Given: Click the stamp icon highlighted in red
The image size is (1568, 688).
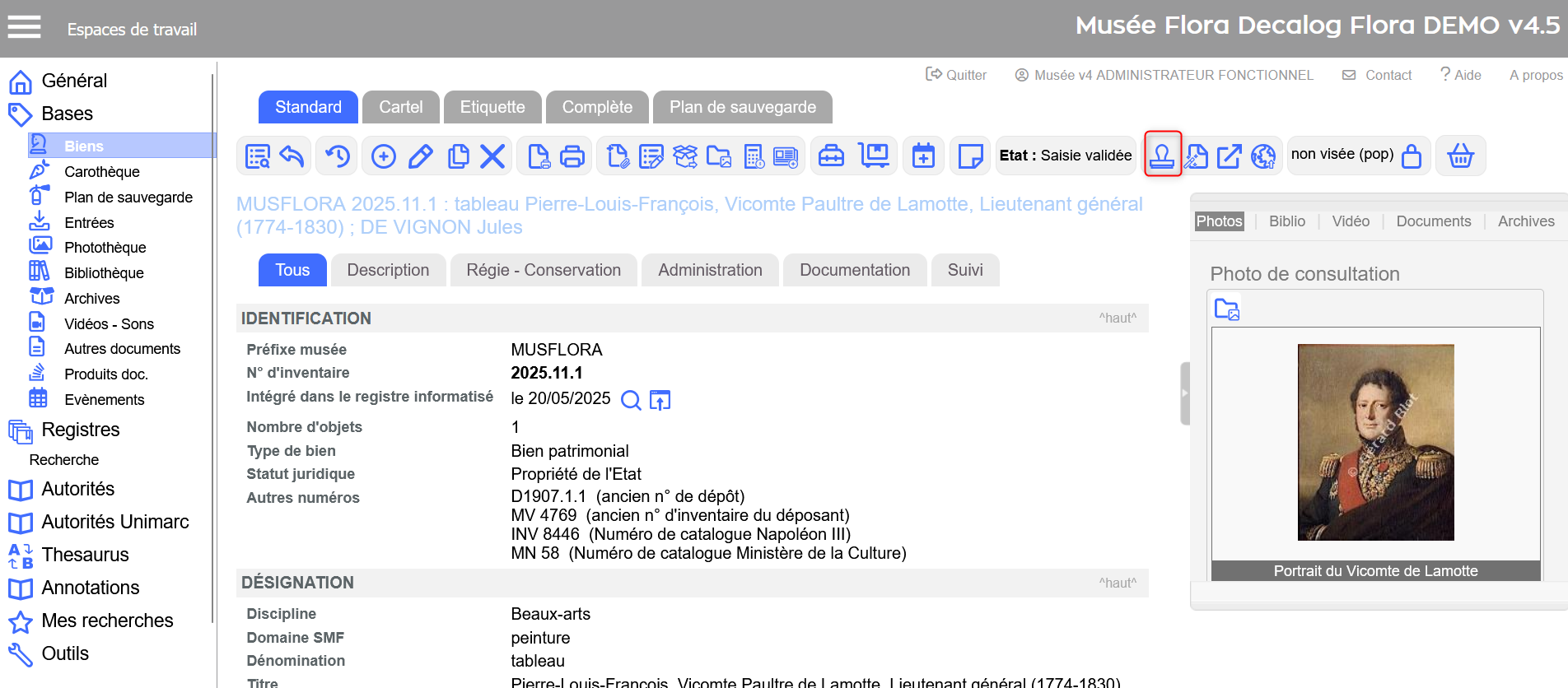Looking at the screenshot, I should click(x=1162, y=155).
